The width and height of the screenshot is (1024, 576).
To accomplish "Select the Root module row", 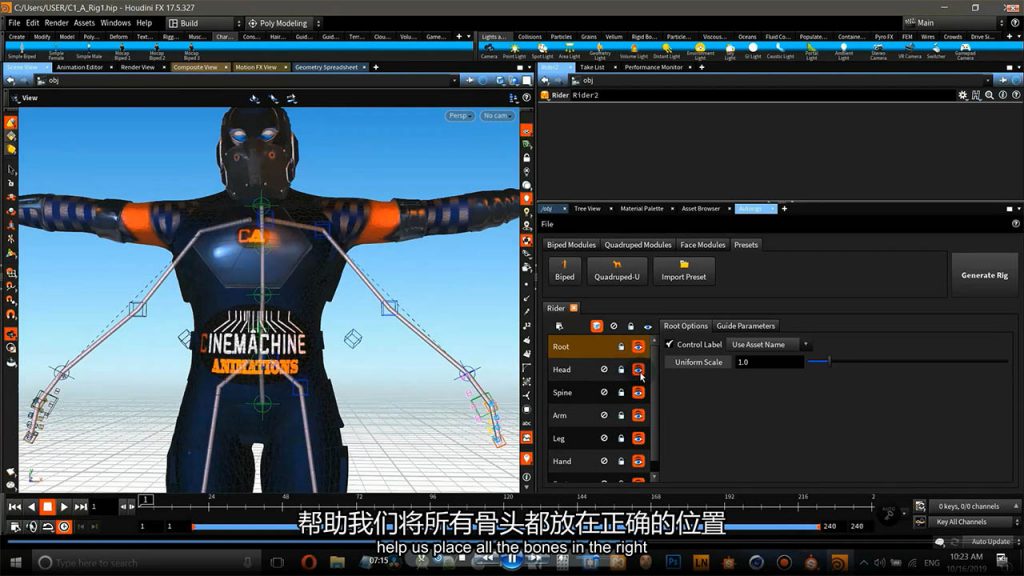I will point(599,347).
